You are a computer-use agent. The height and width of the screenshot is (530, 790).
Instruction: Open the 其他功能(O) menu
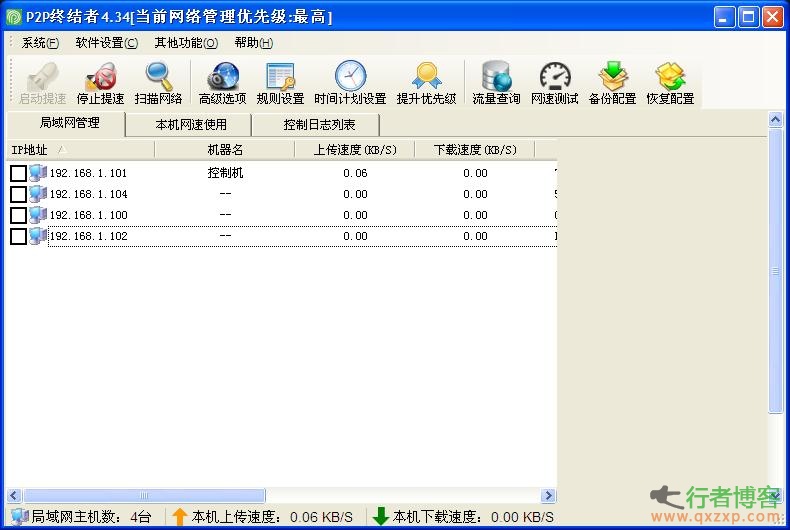[186, 43]
